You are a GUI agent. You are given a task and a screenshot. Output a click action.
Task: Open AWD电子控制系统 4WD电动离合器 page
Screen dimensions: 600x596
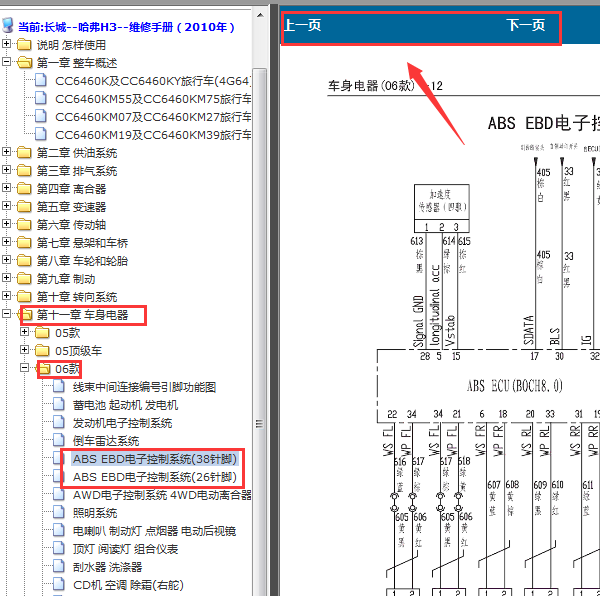coord(162,495)
